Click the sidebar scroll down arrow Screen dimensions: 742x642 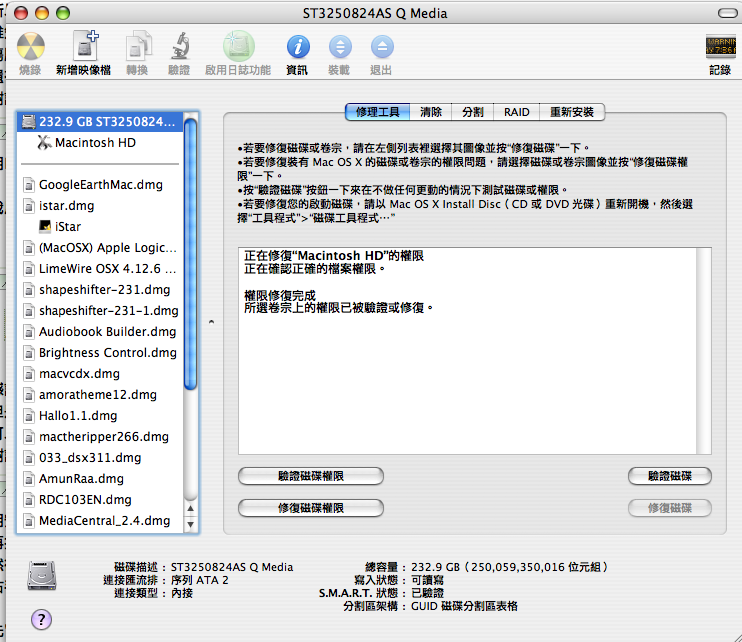tap(190, 524)
